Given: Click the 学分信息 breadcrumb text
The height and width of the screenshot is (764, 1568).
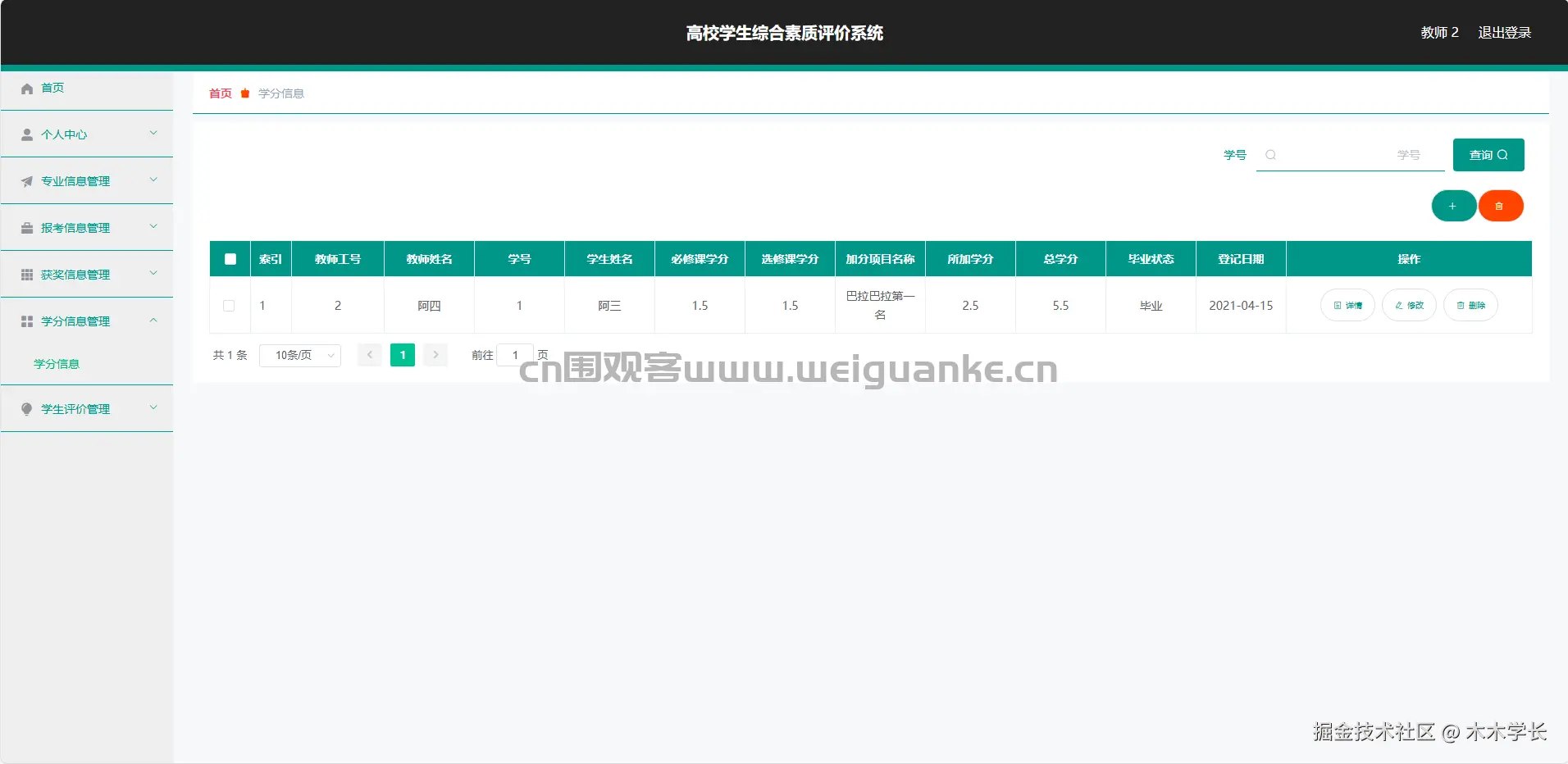Looking at the screenshot, I should (x=281, y=93).
